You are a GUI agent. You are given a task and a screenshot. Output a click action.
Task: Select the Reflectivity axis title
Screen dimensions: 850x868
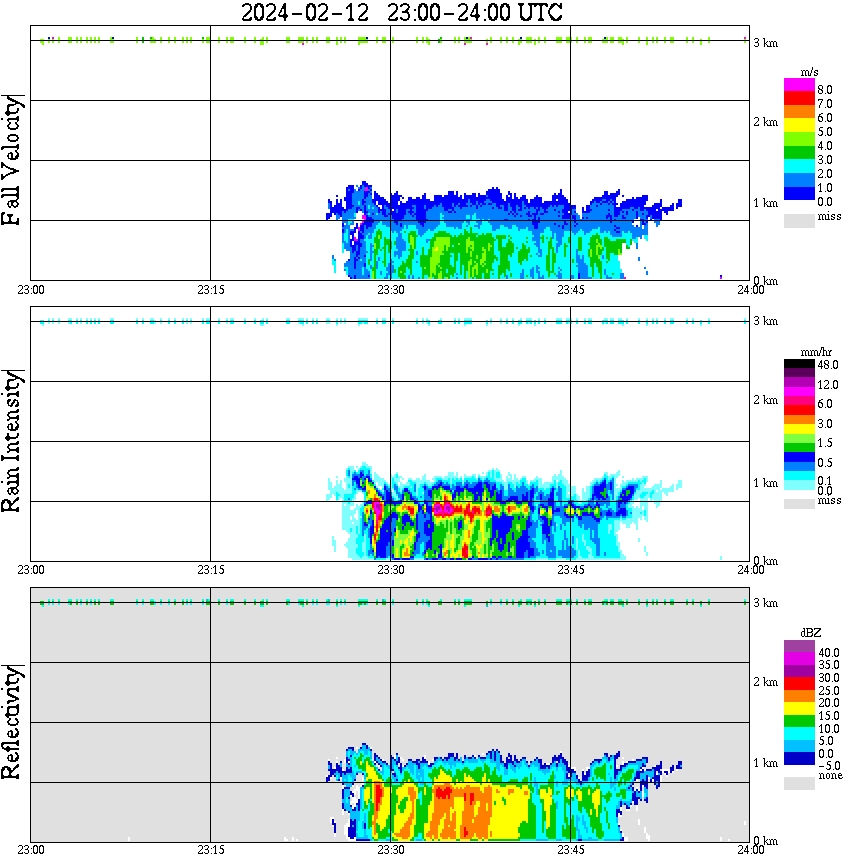pos(11,722)
